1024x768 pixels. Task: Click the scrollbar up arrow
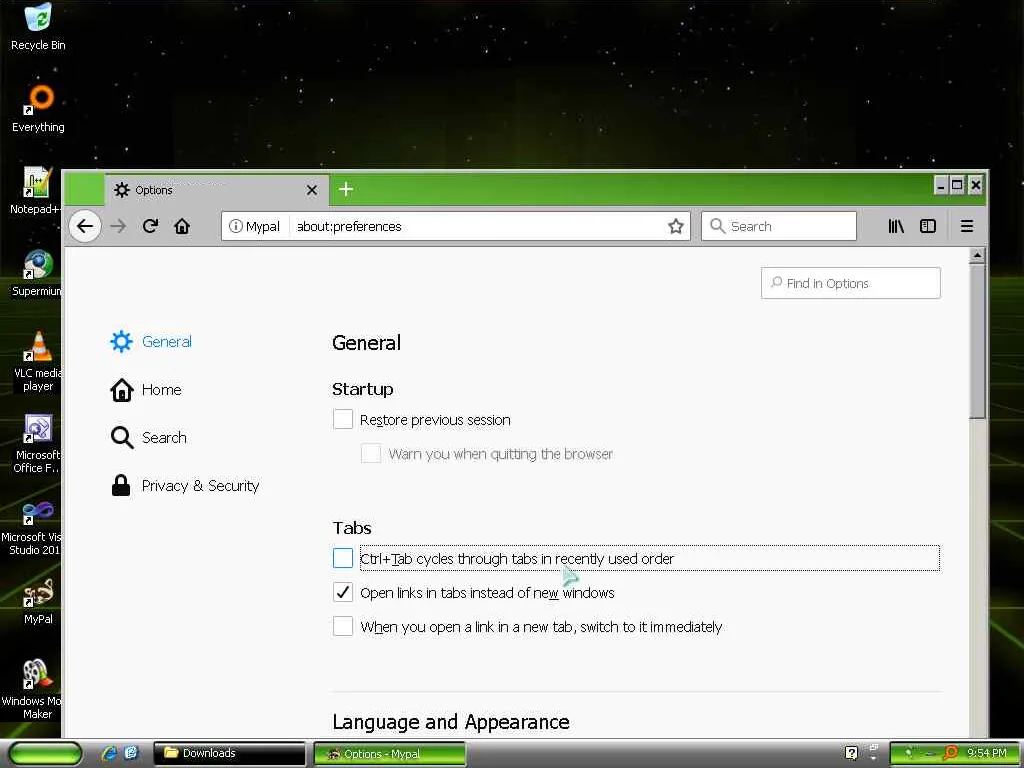977,255
